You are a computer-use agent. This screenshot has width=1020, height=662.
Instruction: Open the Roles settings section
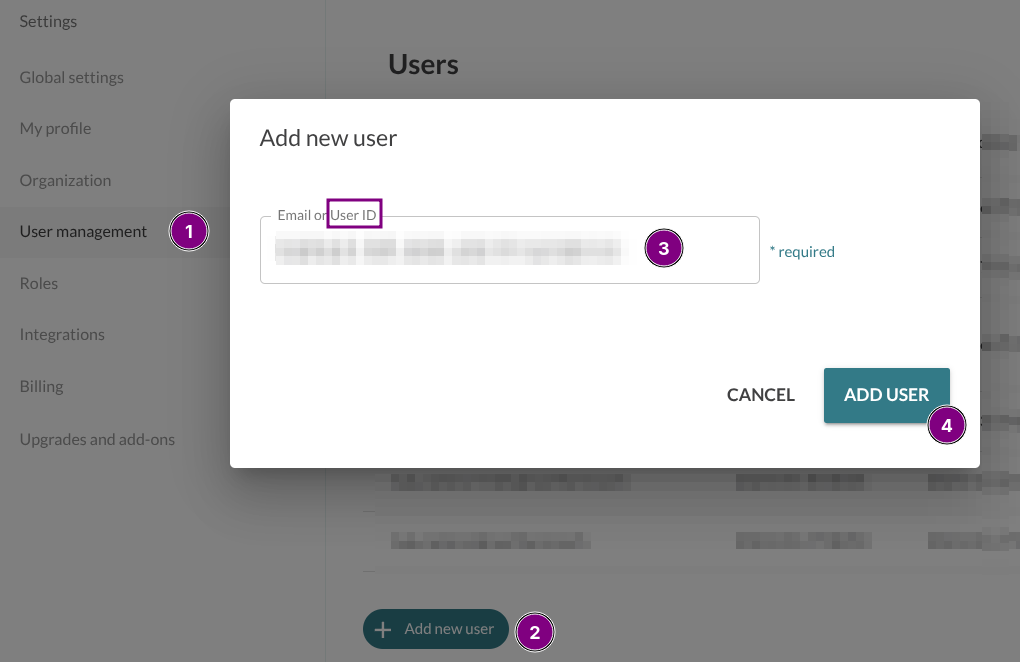pyautogui.click(x=38, y=284)
